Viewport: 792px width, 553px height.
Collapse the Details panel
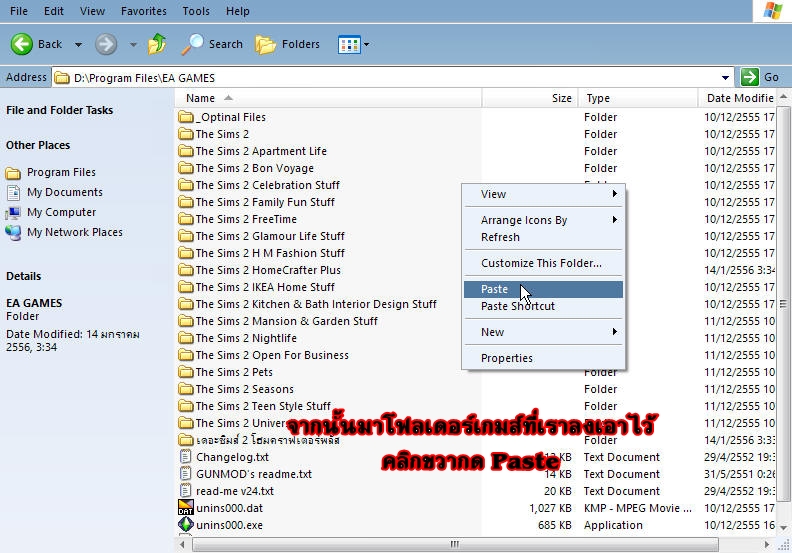pyautogui.click(x=24, y=276)
